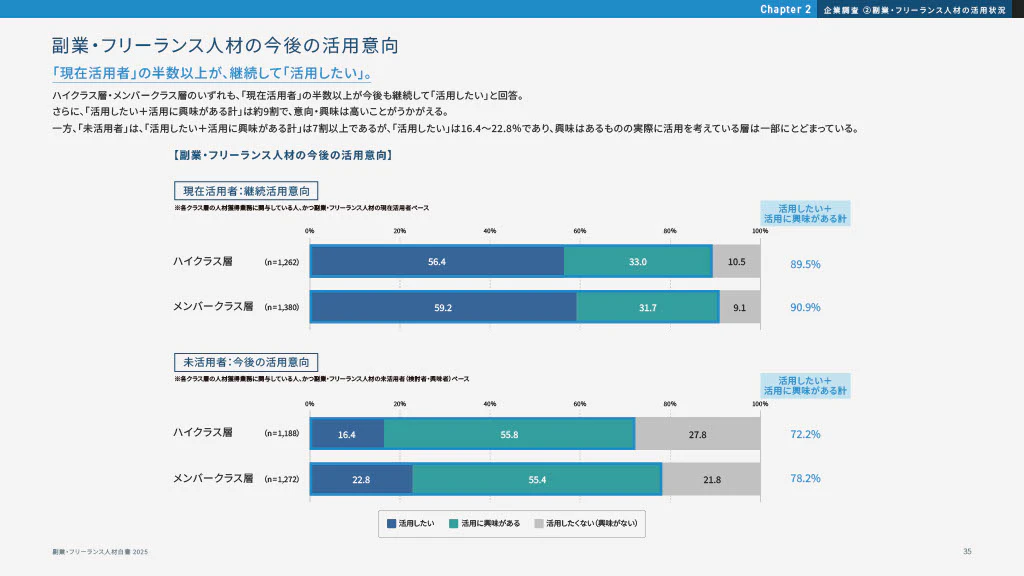Click the 56.4 bar segment
Screen dimensions: 1024x576
point(437,262)
